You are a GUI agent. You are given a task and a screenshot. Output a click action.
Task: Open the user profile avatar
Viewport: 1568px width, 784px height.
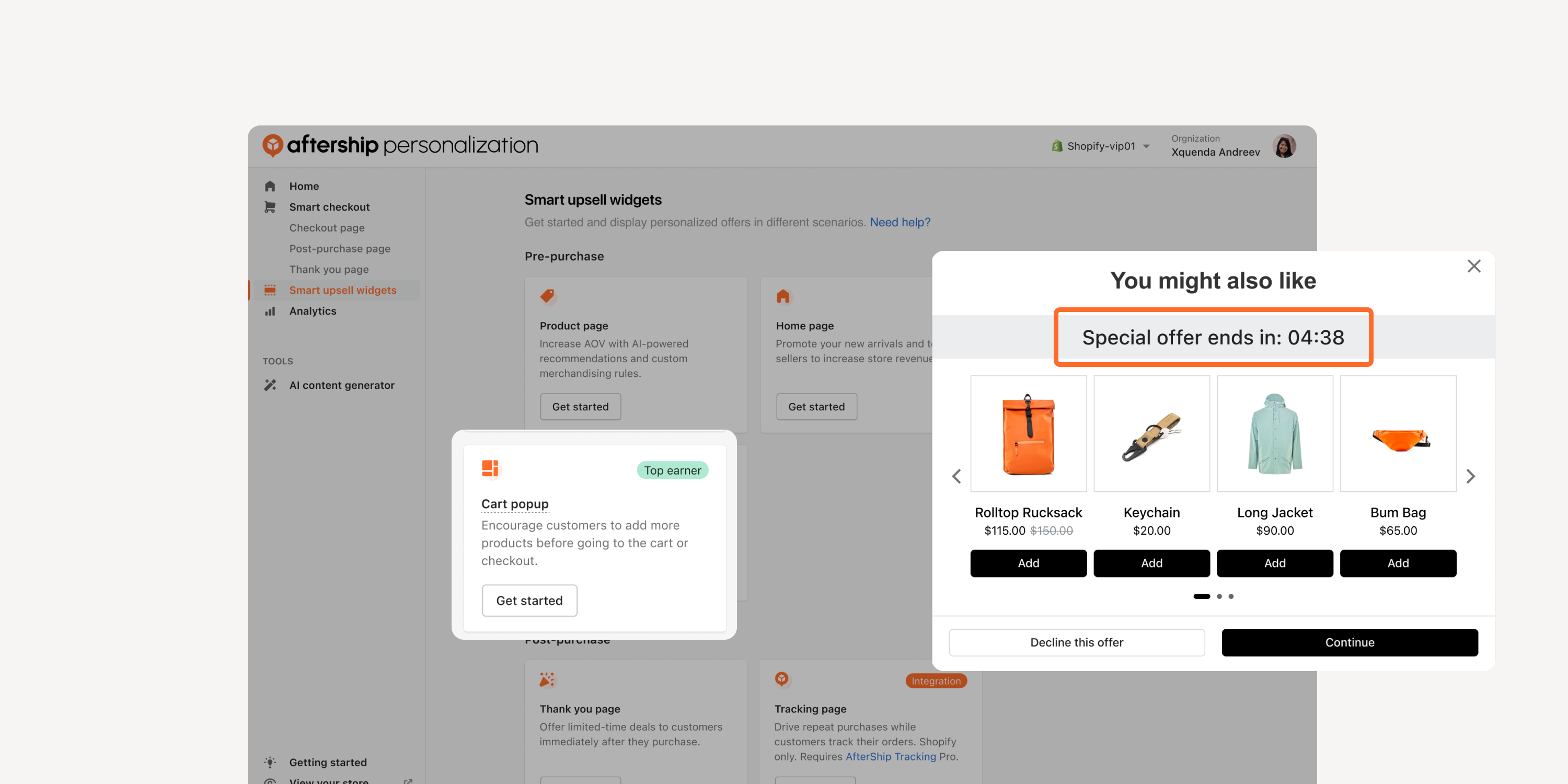[x=1284, y=145]
